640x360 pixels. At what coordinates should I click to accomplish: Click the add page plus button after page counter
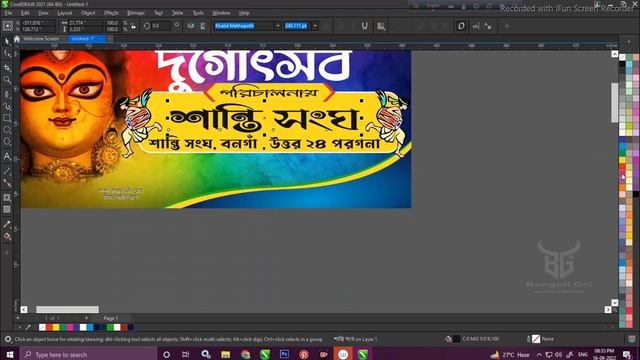[x=86, y=318]
